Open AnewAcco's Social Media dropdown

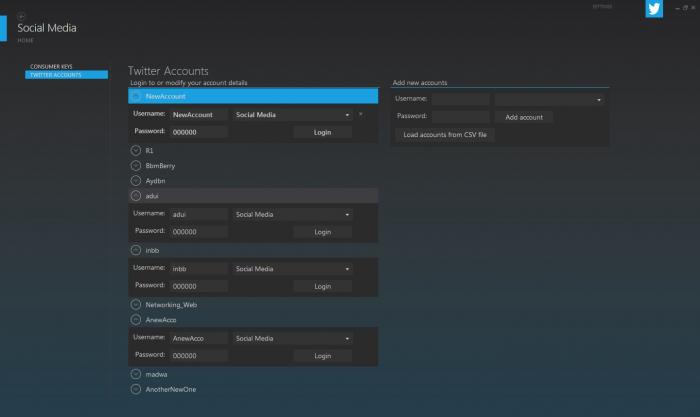pyautogui.click(x=292, y=338)
